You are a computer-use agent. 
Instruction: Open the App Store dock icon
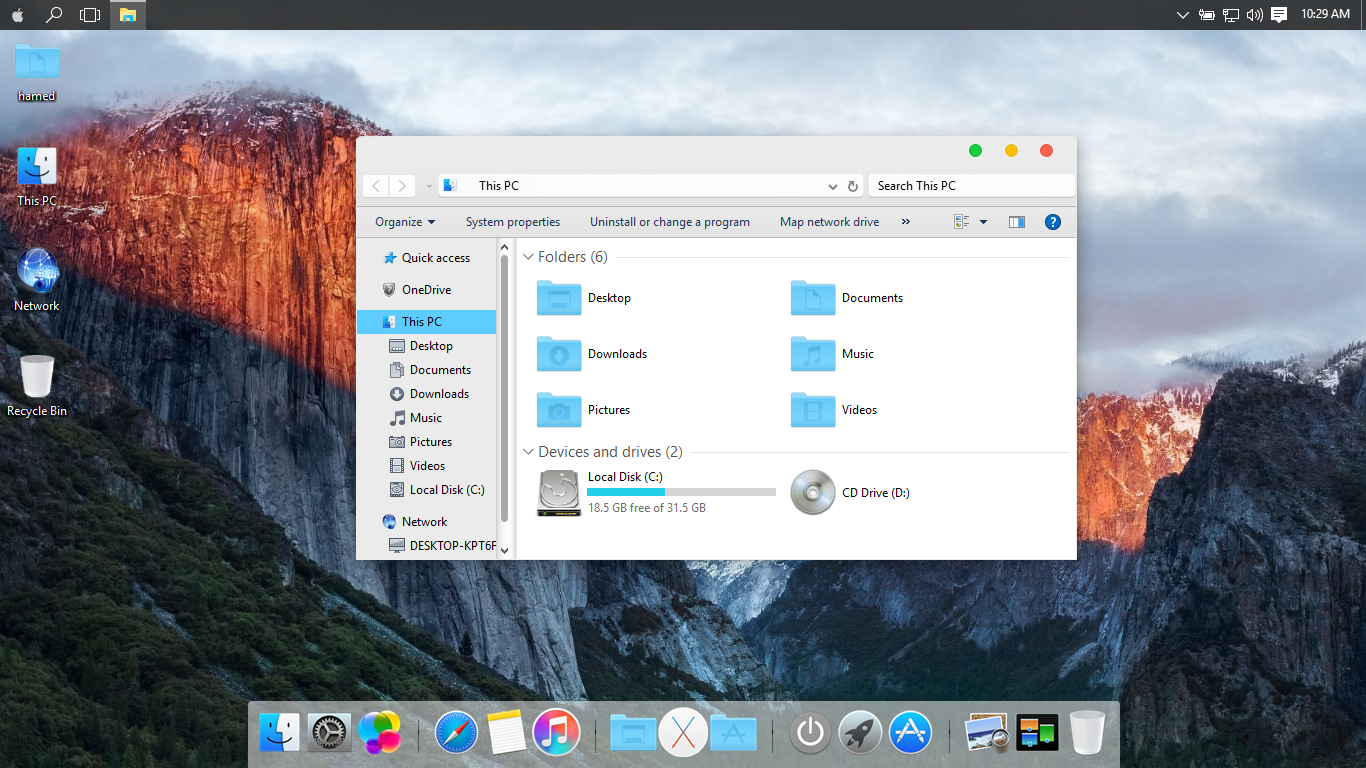(x=910, y=733)
